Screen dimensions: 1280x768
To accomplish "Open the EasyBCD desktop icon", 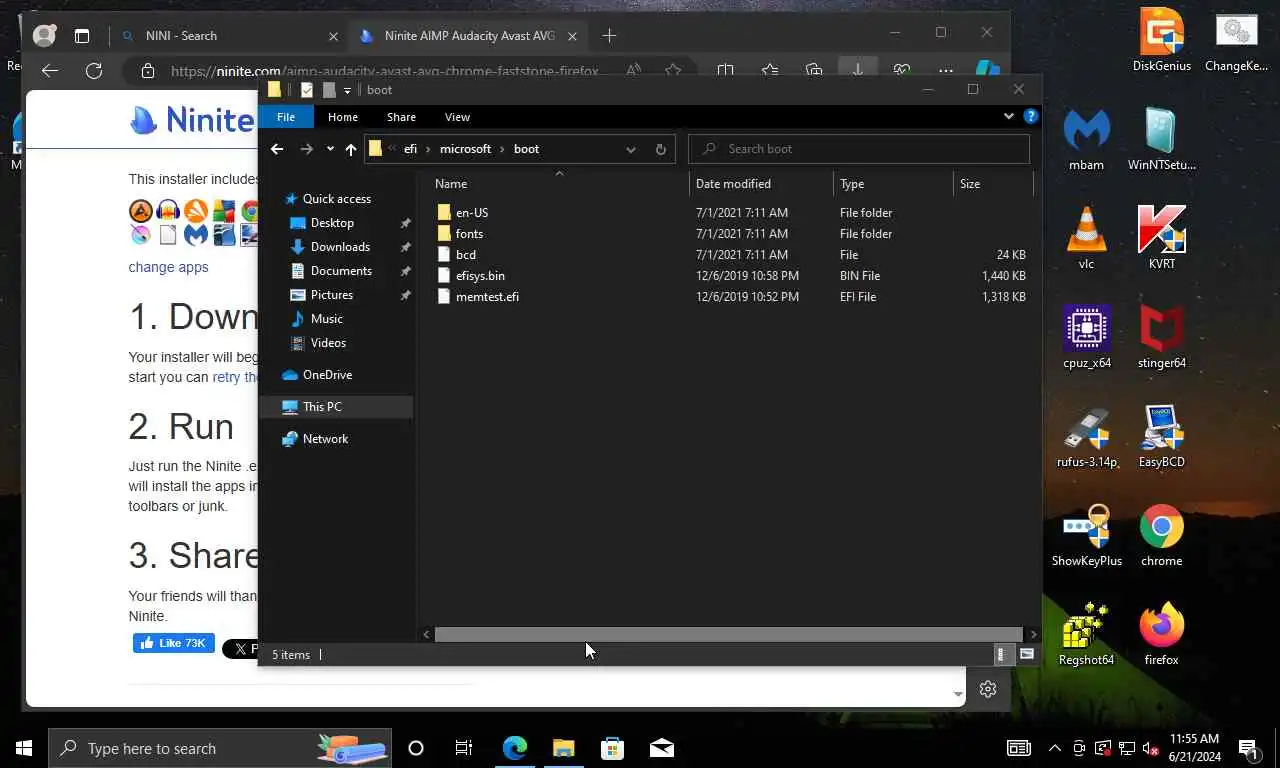I will pos(1161,436).
